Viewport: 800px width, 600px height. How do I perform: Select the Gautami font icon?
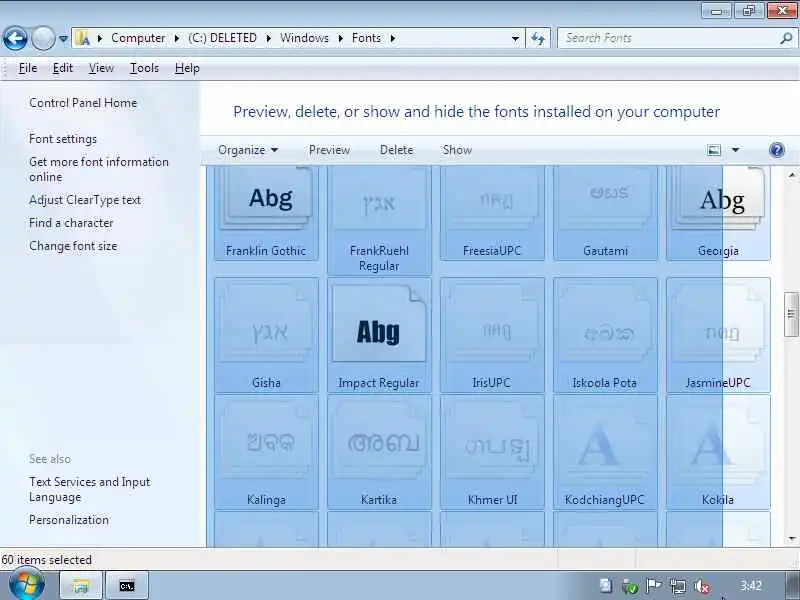click(x=605, y=213)
